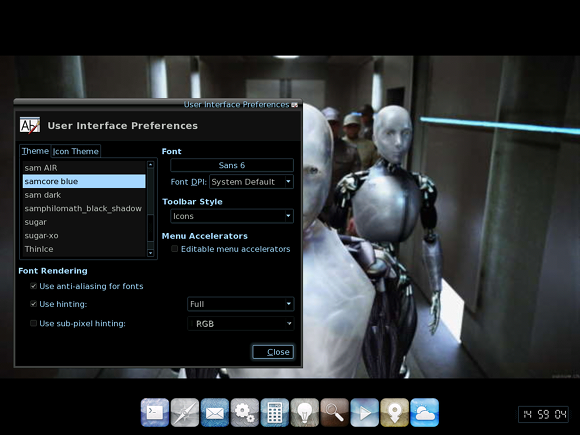Open the weather cloud dock icon
The width and height of the screenshot is (580, 435).
[x=424, y=412]
